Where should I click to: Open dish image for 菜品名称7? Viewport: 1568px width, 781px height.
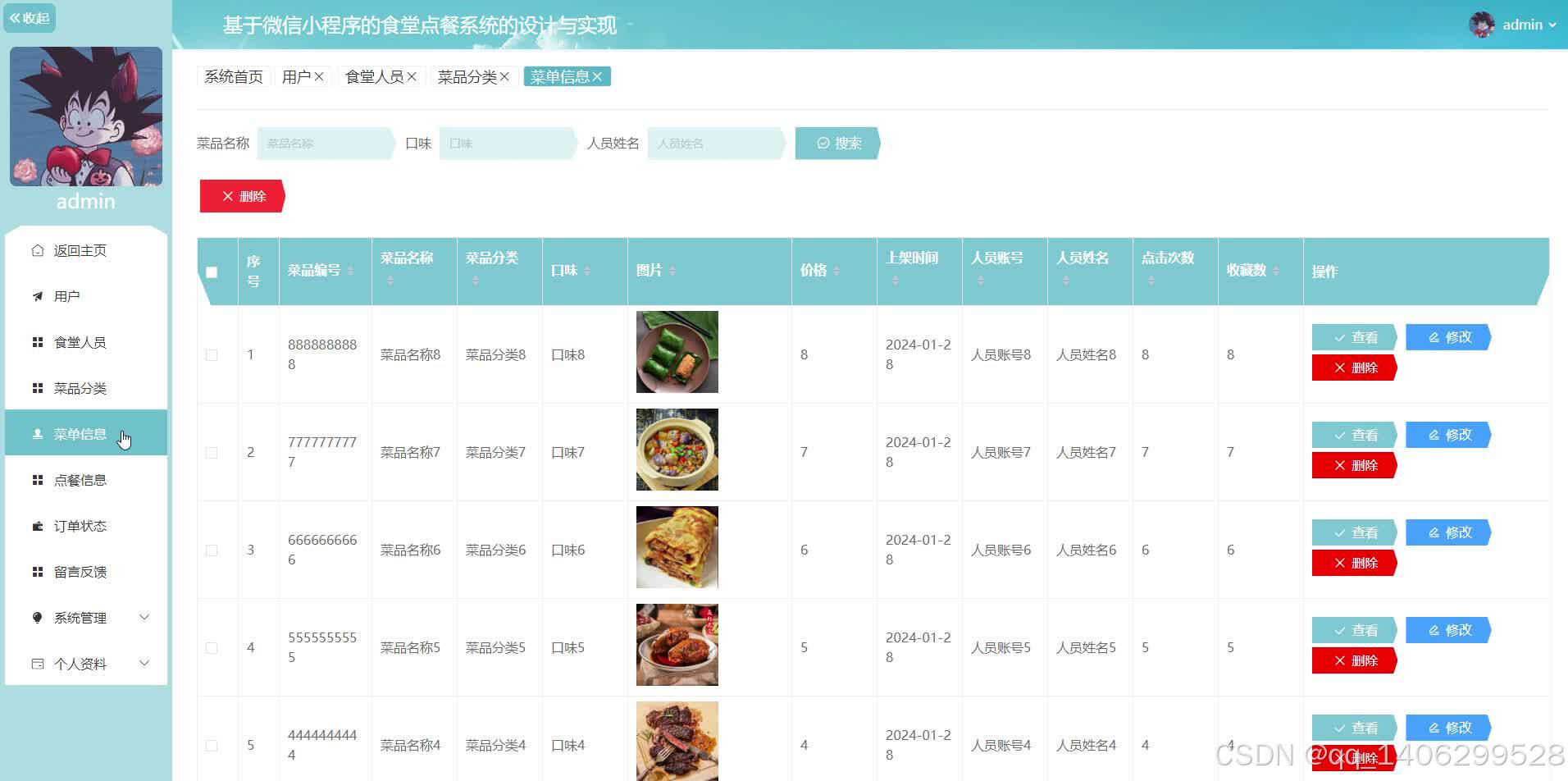(x=677, y=450)
